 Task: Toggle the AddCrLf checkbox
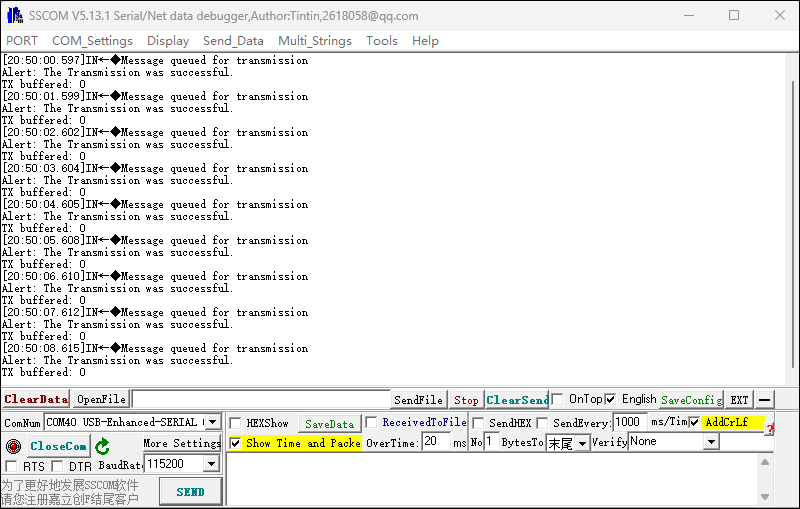click(694, 422)
